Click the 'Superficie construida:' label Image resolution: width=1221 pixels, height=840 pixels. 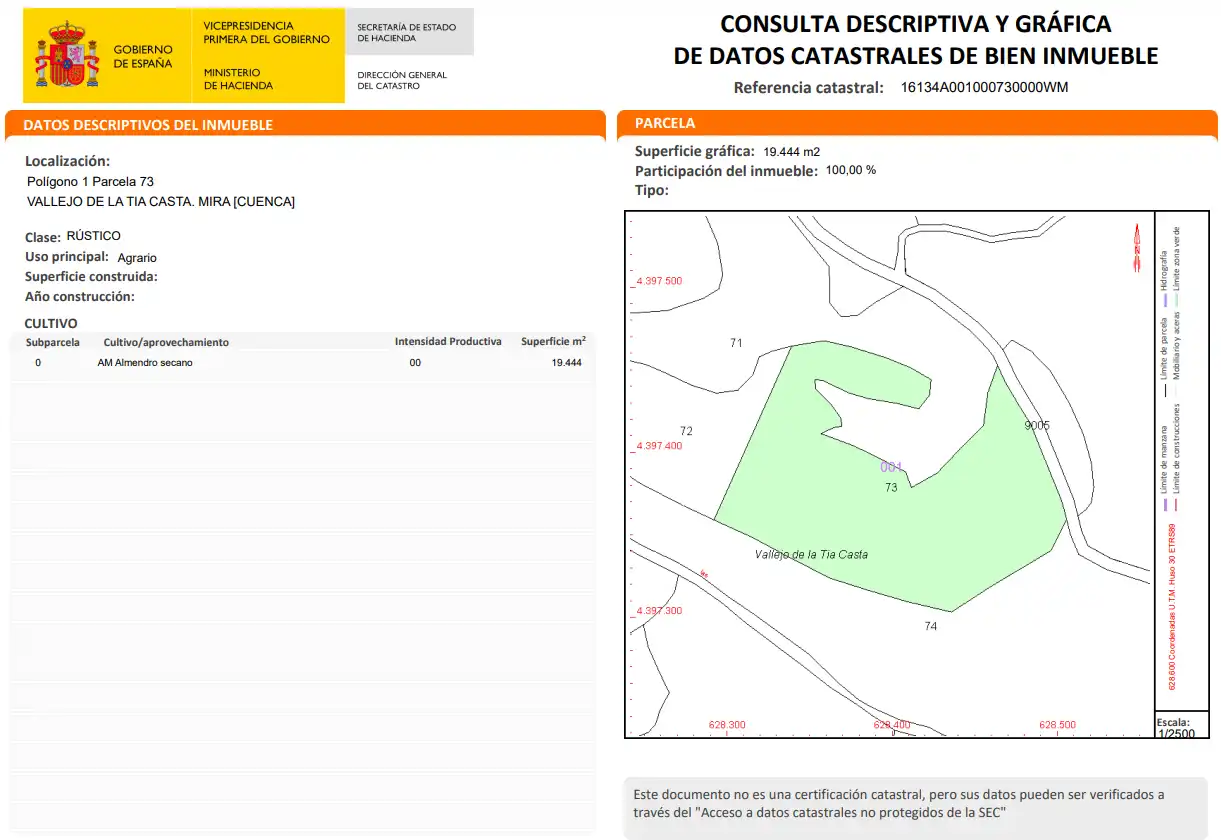91,277
